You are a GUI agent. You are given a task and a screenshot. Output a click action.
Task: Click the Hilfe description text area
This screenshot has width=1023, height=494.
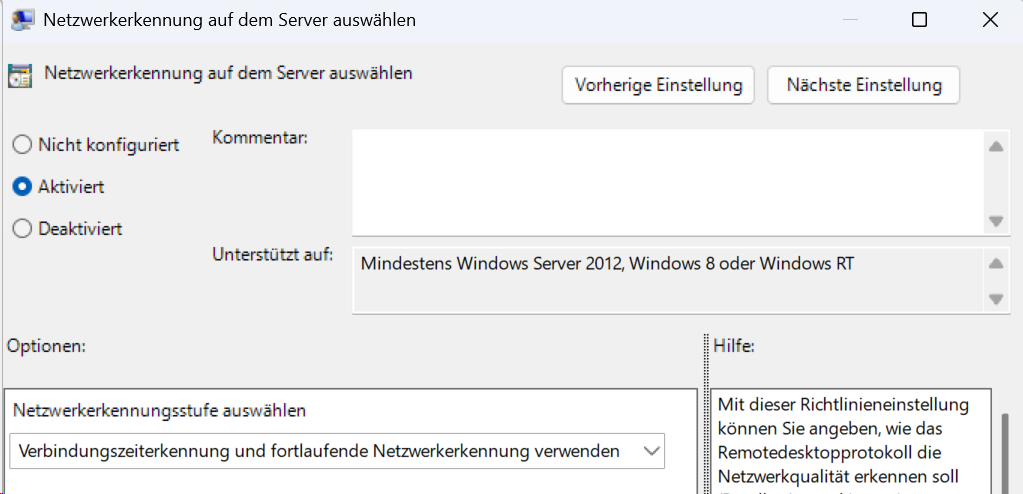pyautogui.click(x=848, y=440)
